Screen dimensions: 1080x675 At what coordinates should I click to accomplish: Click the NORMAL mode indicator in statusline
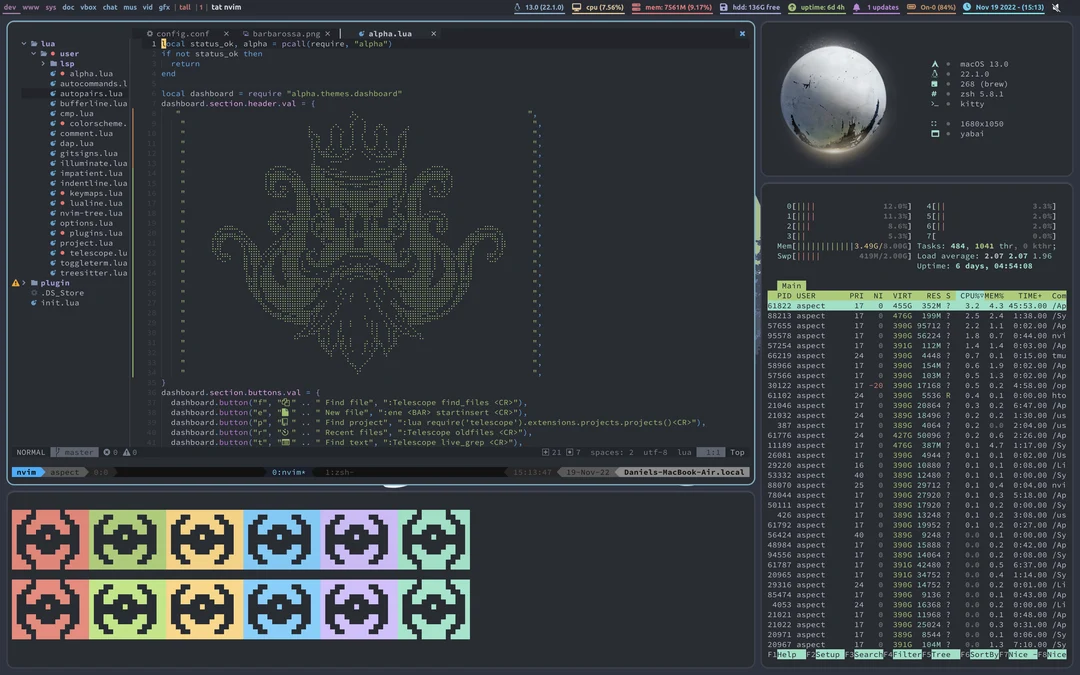point(30,453)
